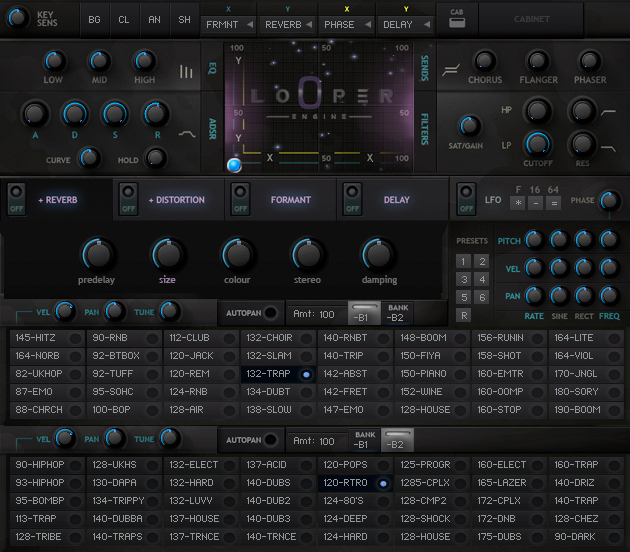Screen dimensions: 630x552
Task: Click the SH button
Action: pyautogui.click(x=184, y=20)
